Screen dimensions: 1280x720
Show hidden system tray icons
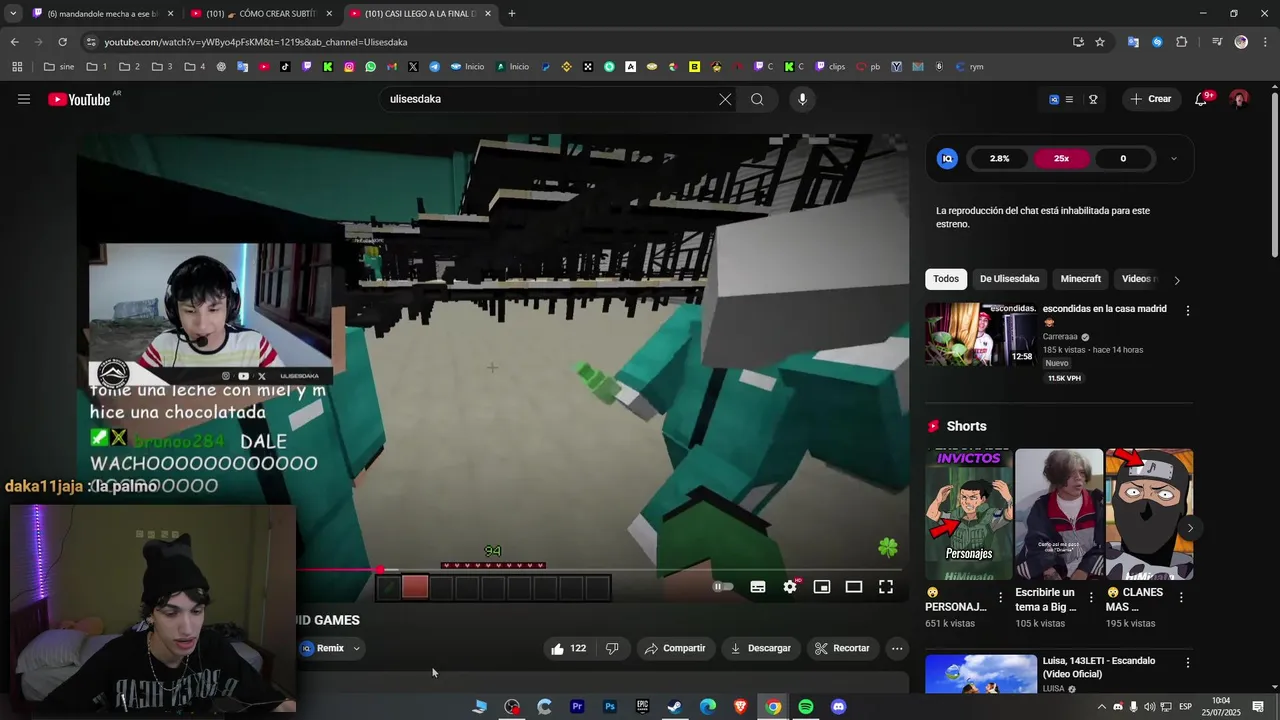point(1102,707)
